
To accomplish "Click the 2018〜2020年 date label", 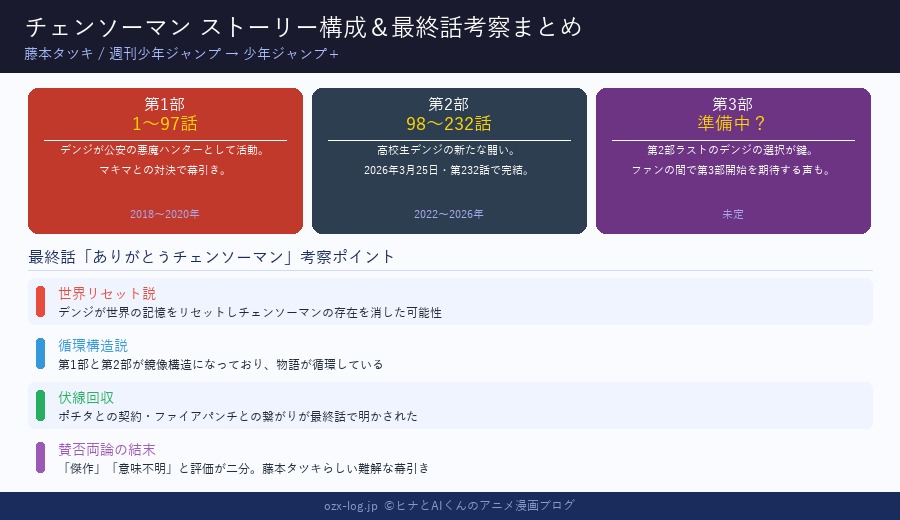I will (x=165, y=214).
